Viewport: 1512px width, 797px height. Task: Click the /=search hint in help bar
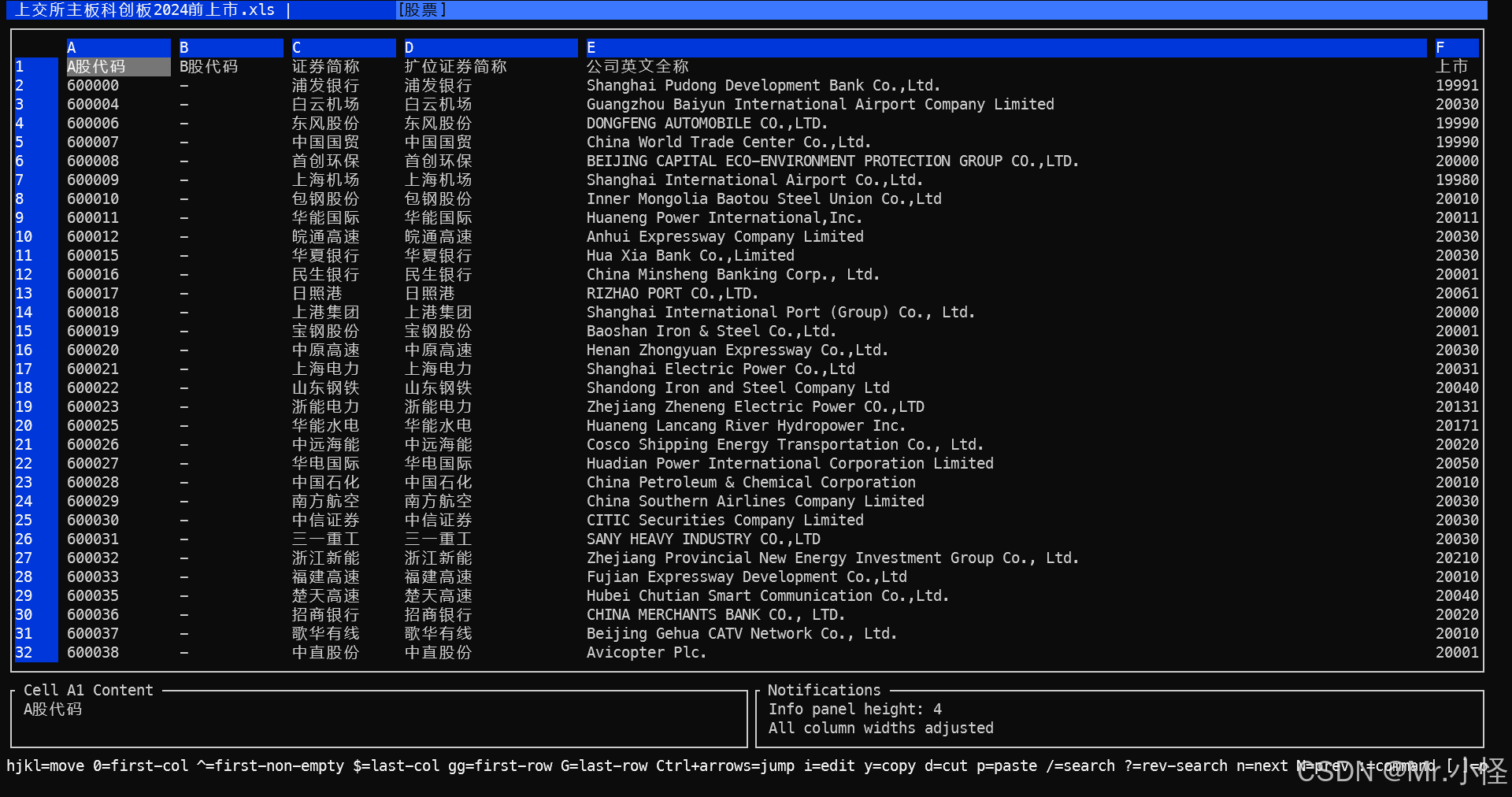click(1080, 765)
